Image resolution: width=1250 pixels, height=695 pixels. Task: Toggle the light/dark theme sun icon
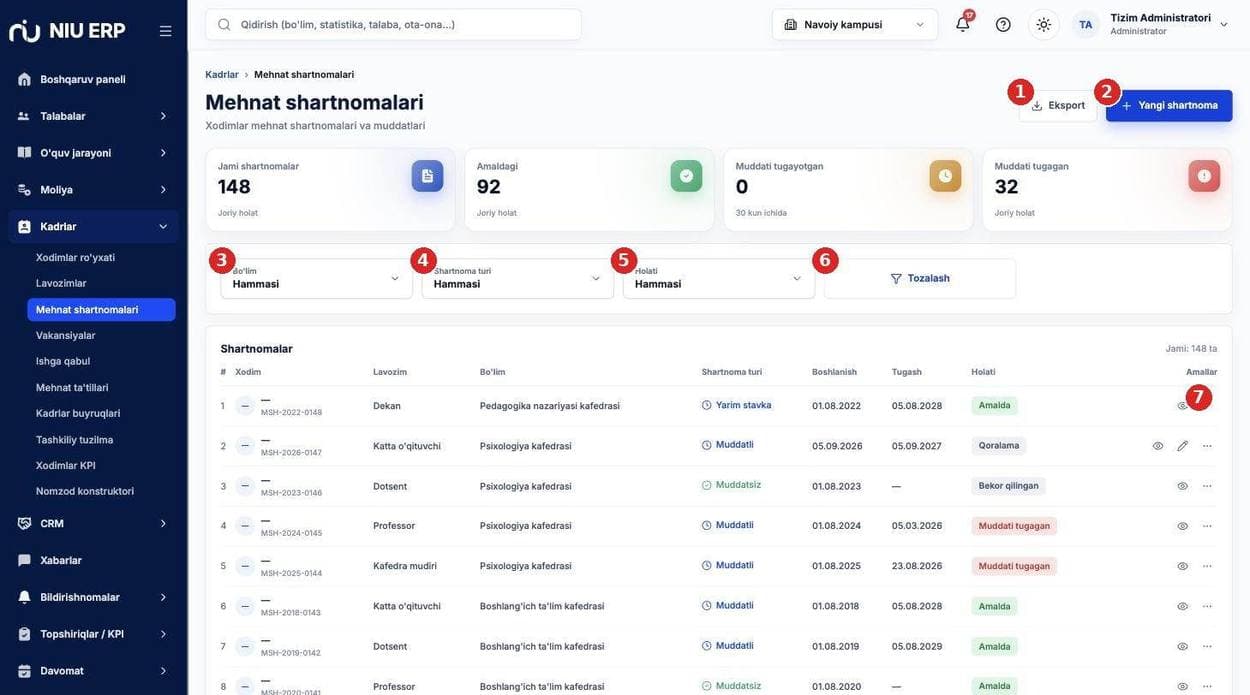point(1044,24)
